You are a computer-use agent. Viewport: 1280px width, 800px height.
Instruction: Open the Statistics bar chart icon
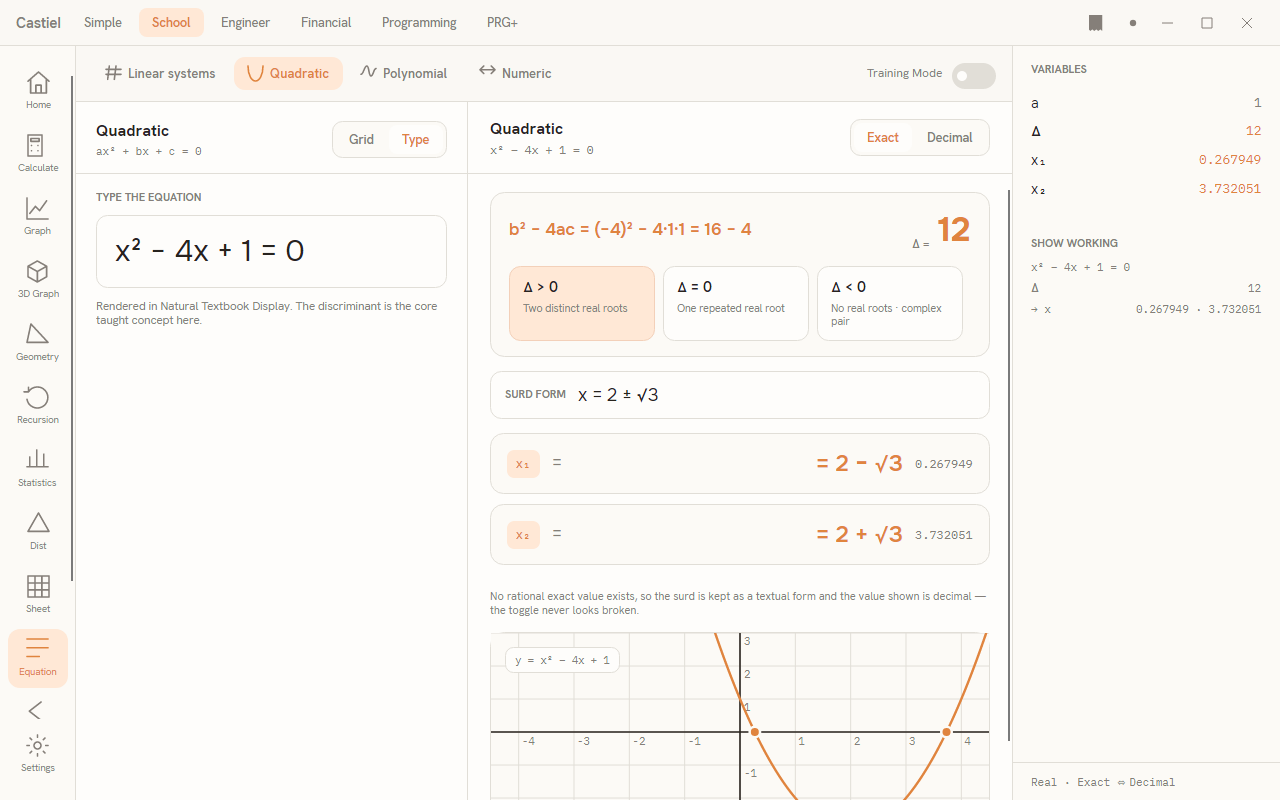point(38,468)
